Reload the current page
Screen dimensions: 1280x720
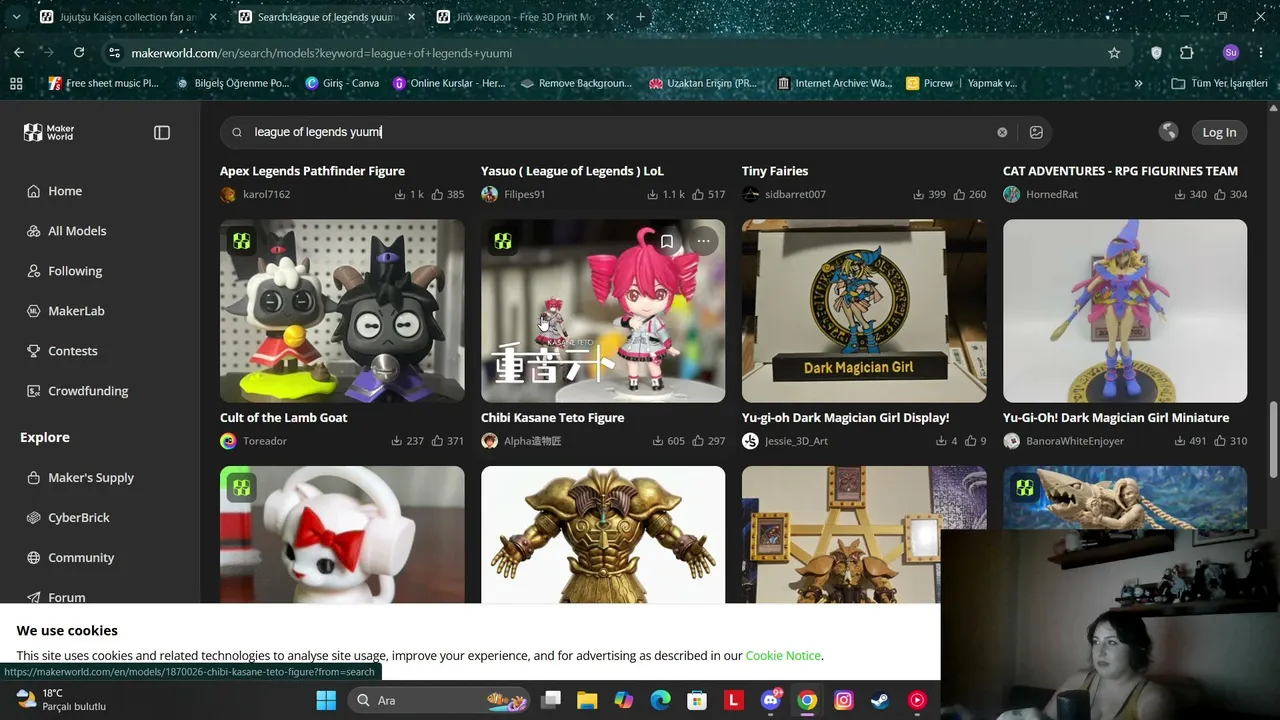pos(79,53)
